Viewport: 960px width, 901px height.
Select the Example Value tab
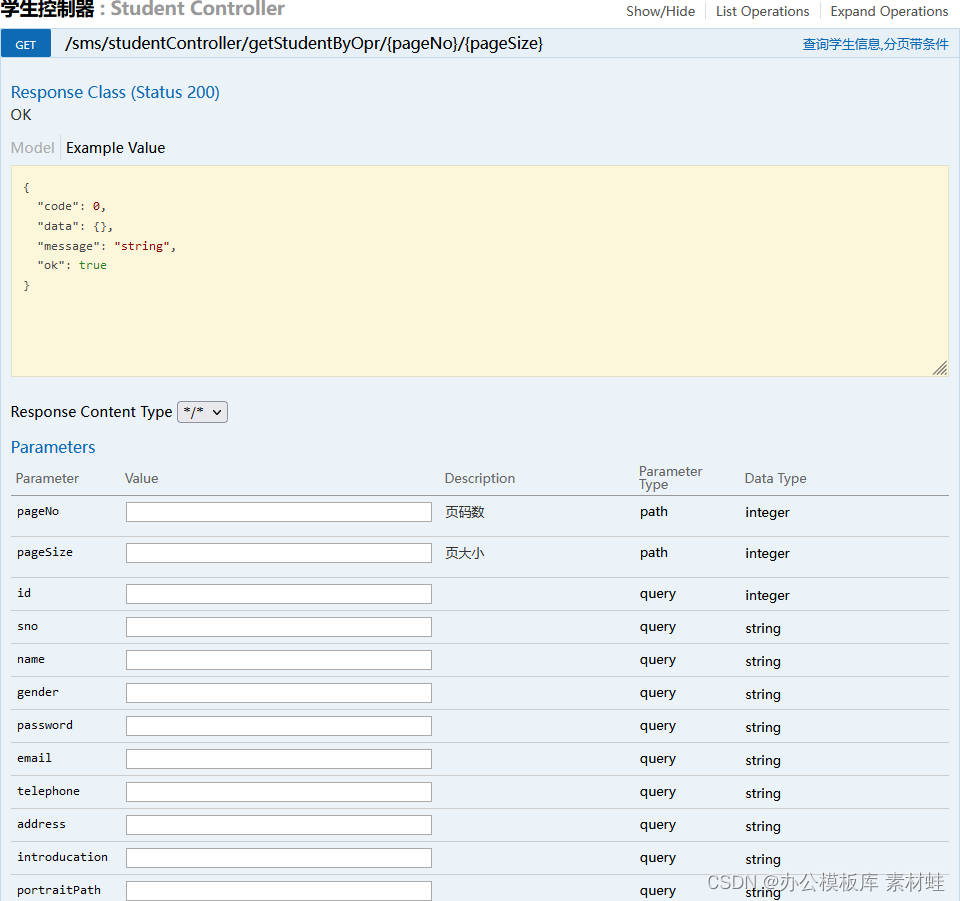pos(115,148)
